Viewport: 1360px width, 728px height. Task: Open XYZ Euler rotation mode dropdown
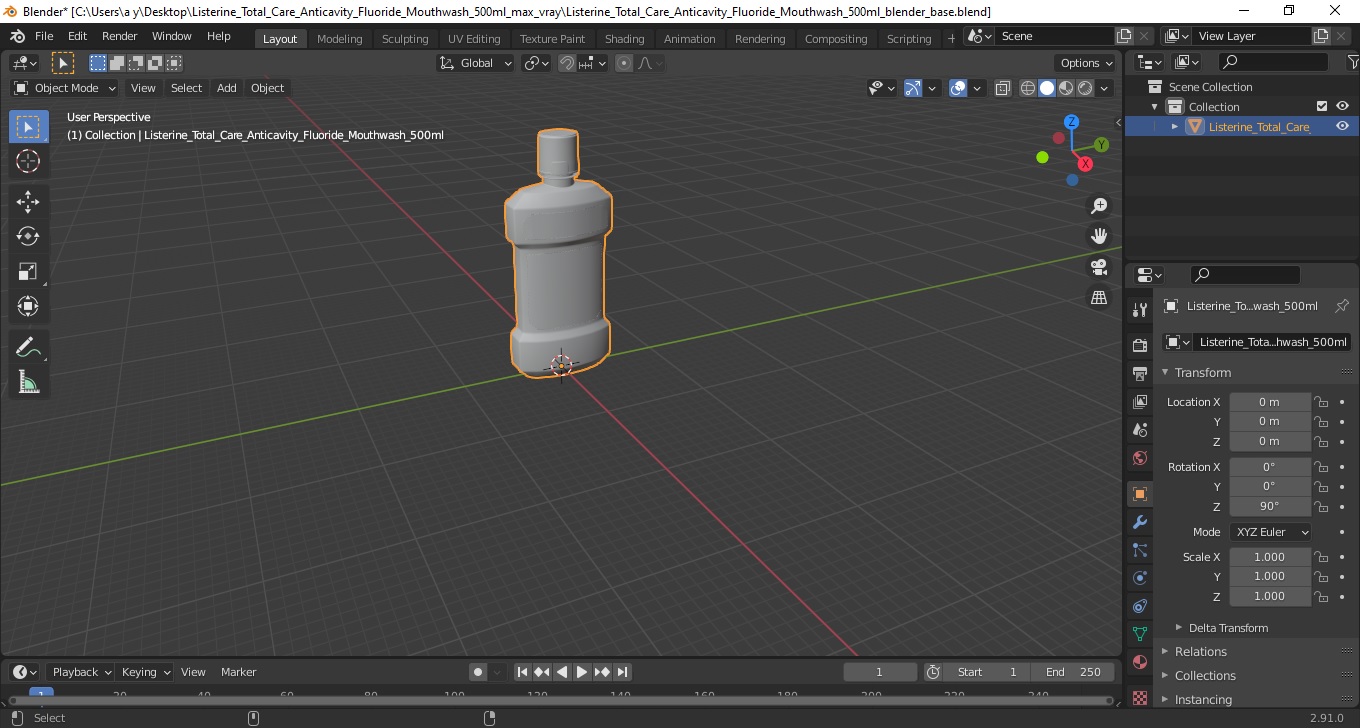[1270, 532]
